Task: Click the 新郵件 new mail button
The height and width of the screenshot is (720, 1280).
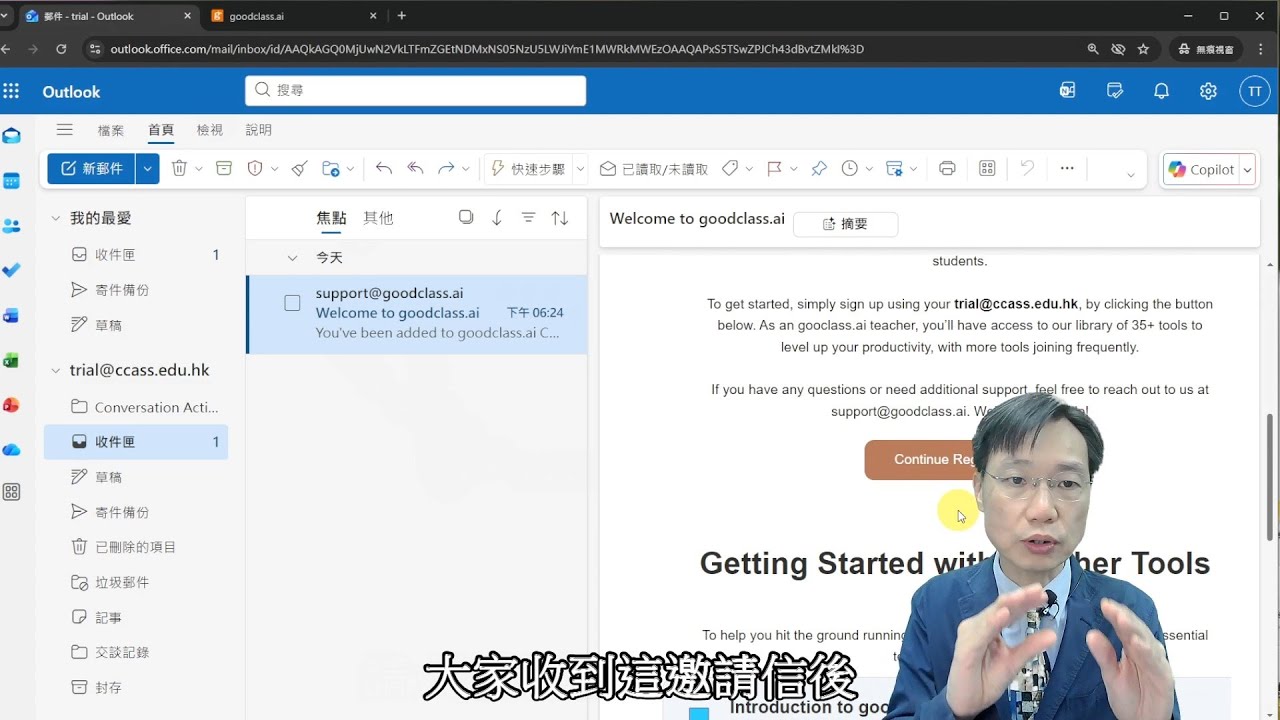Action: click(x=91, y=169)
